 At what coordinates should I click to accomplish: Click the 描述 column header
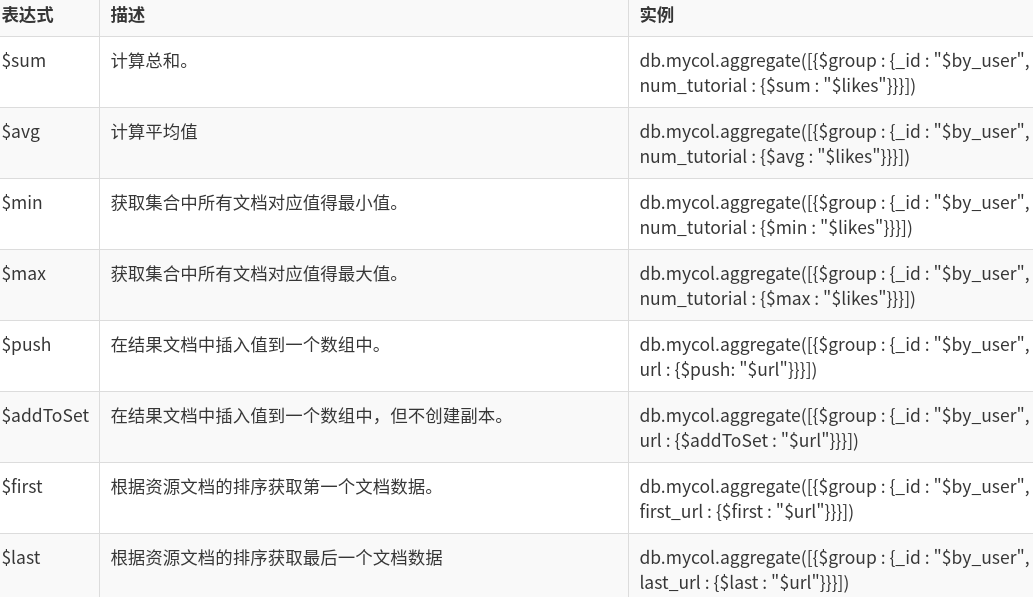[x=128, y=15]
